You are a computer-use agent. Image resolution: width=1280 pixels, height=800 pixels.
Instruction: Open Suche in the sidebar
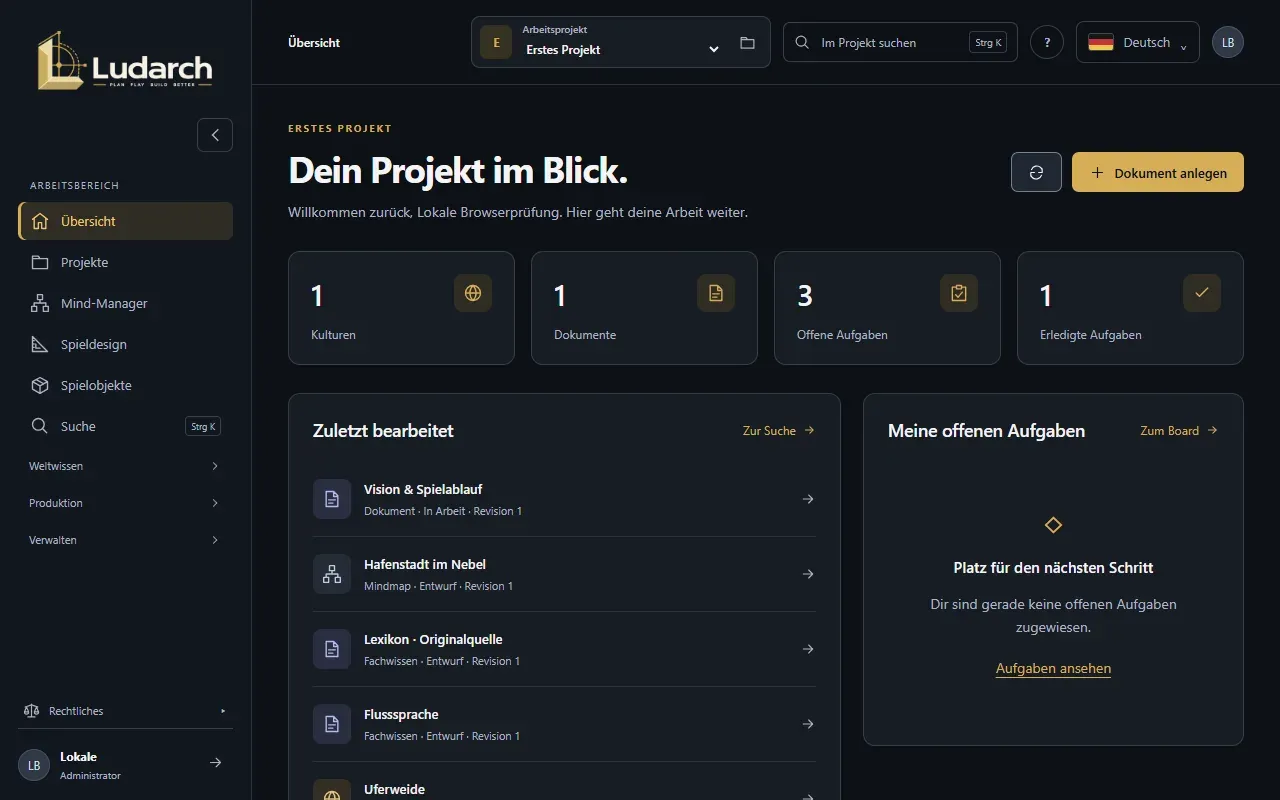[125, 426]
